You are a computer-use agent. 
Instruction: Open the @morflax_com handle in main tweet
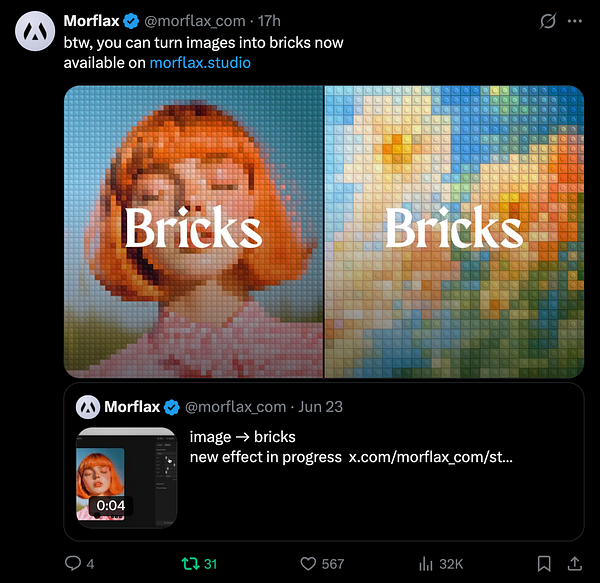[195, 21]
